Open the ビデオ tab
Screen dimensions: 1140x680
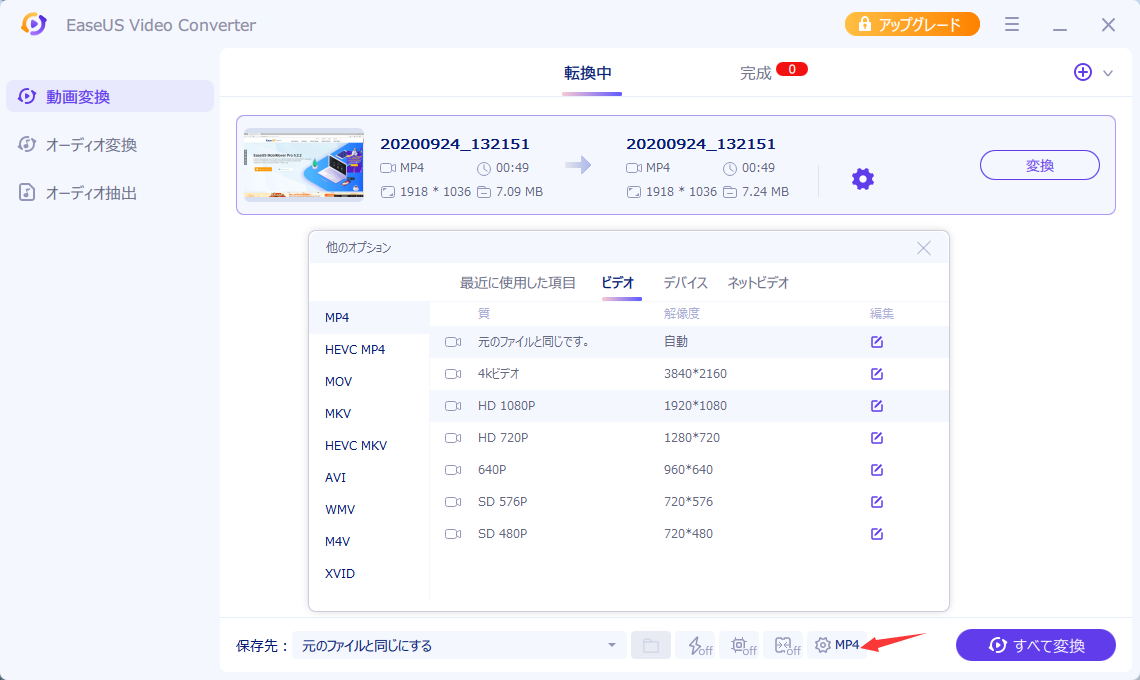point(618,283)
